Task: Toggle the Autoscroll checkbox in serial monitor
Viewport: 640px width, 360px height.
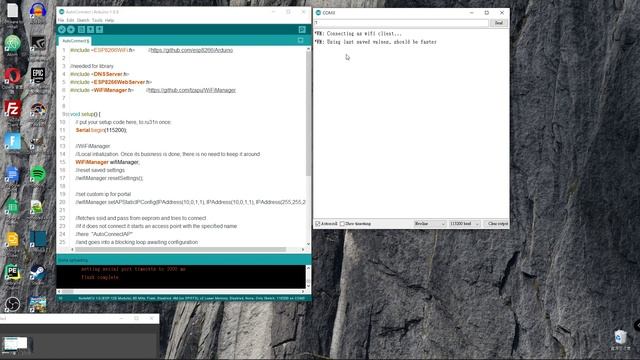Action: (x=318, y=224)
